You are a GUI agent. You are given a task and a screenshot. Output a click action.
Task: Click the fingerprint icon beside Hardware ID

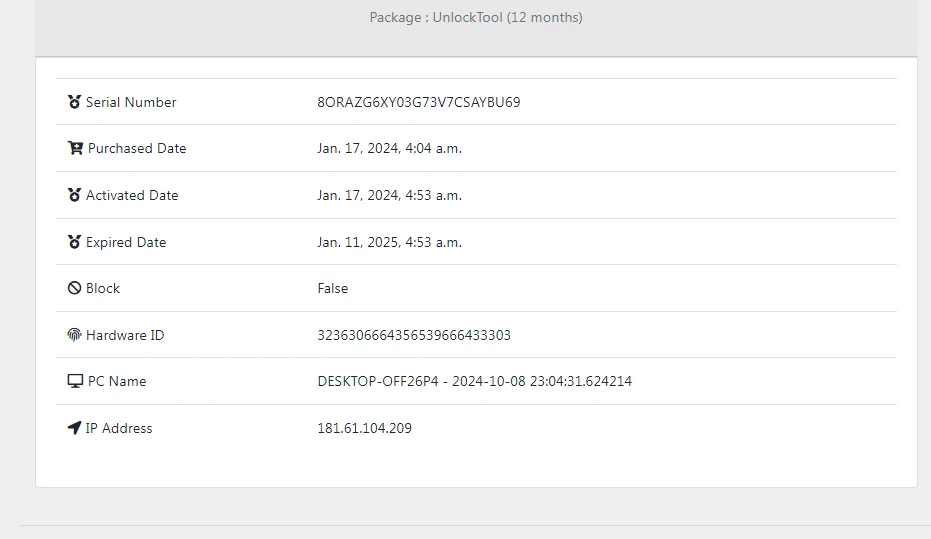[x=74, y=335]
